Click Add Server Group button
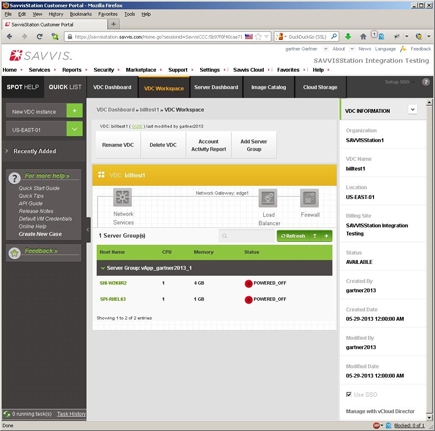 click(x=254, y=145)
